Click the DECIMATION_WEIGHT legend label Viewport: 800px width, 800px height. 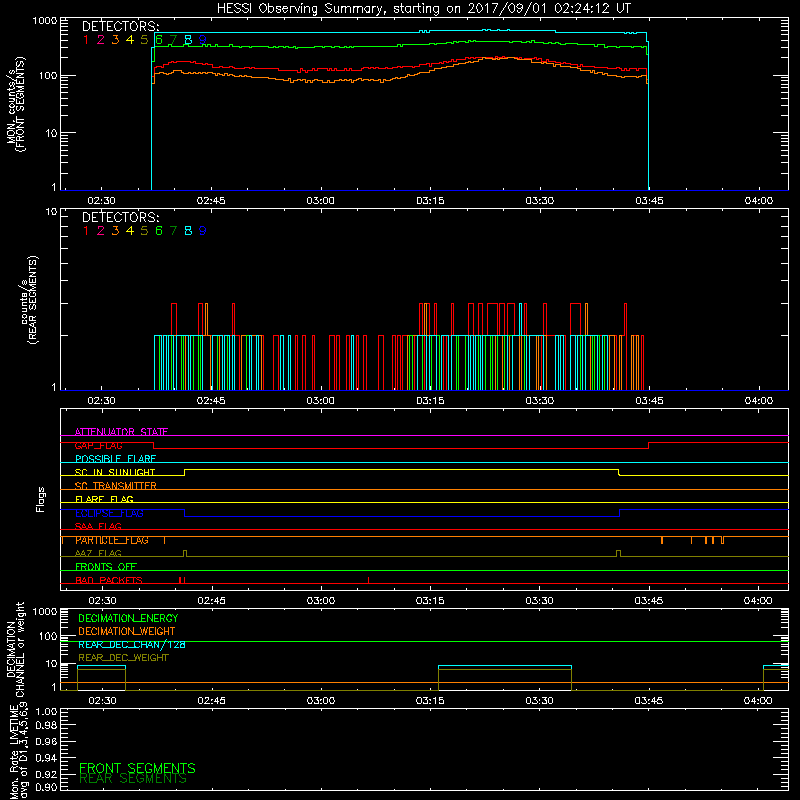(127, 632)
